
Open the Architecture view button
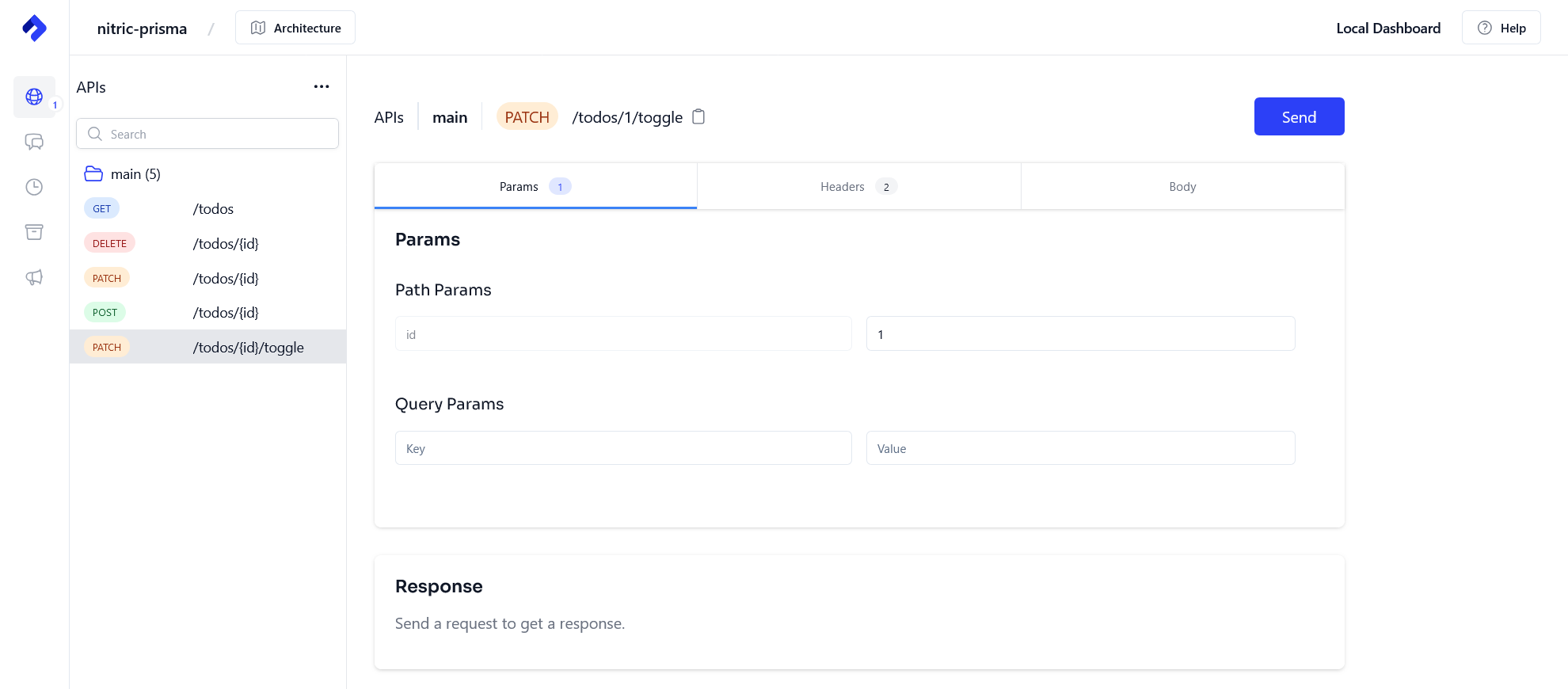click(x=295, y=28)
